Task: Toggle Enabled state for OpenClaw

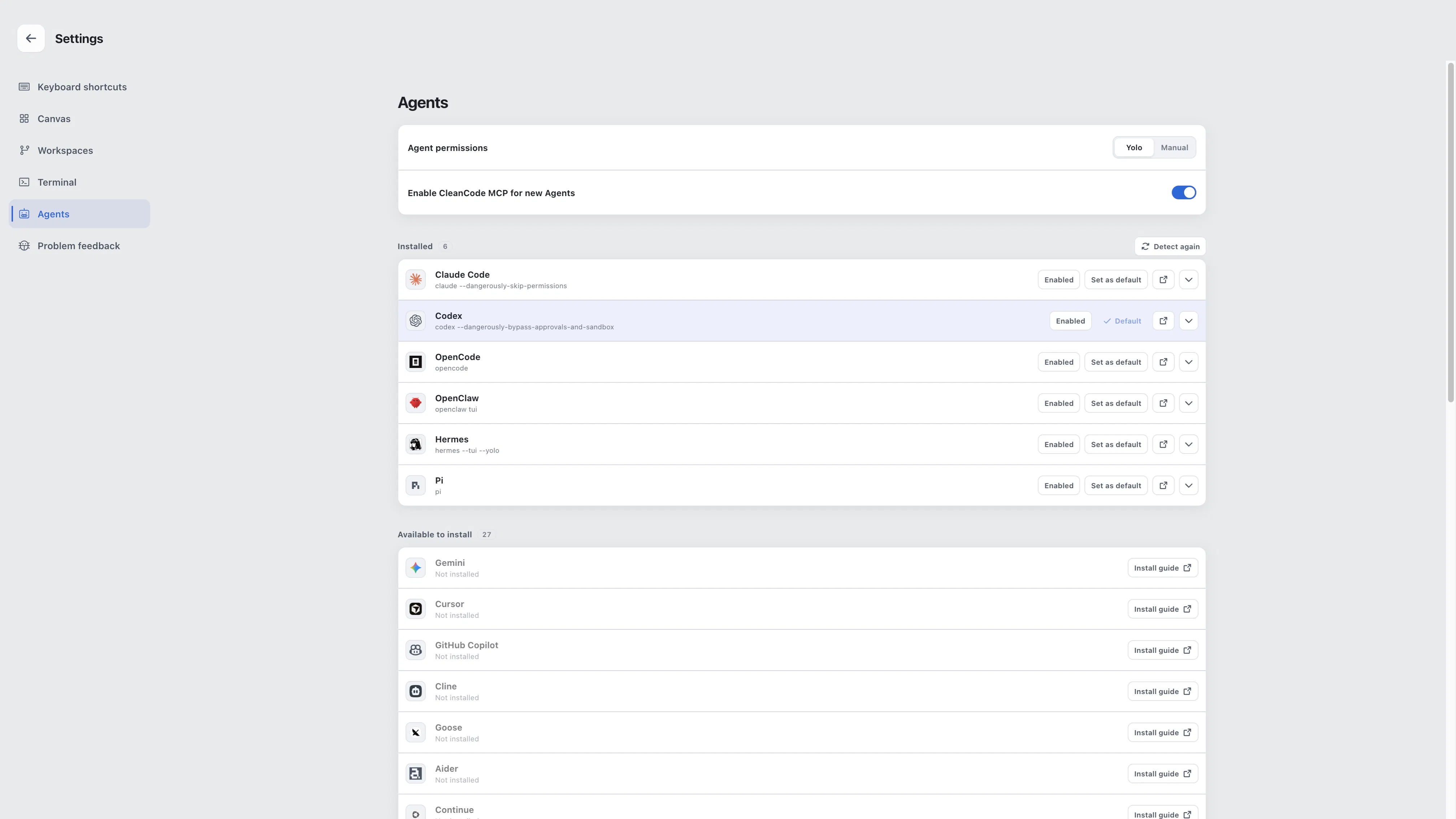Action: coord(1059,403)
